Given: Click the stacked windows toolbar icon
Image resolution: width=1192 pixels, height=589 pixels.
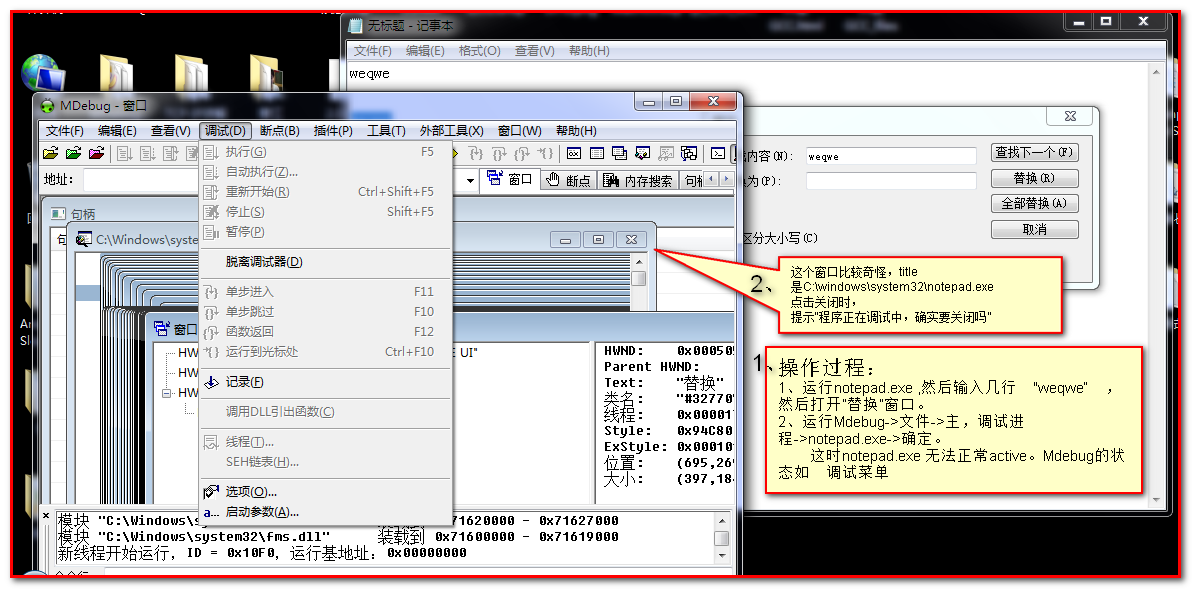Looking at the screenshot, I should [x=620, y=153].
